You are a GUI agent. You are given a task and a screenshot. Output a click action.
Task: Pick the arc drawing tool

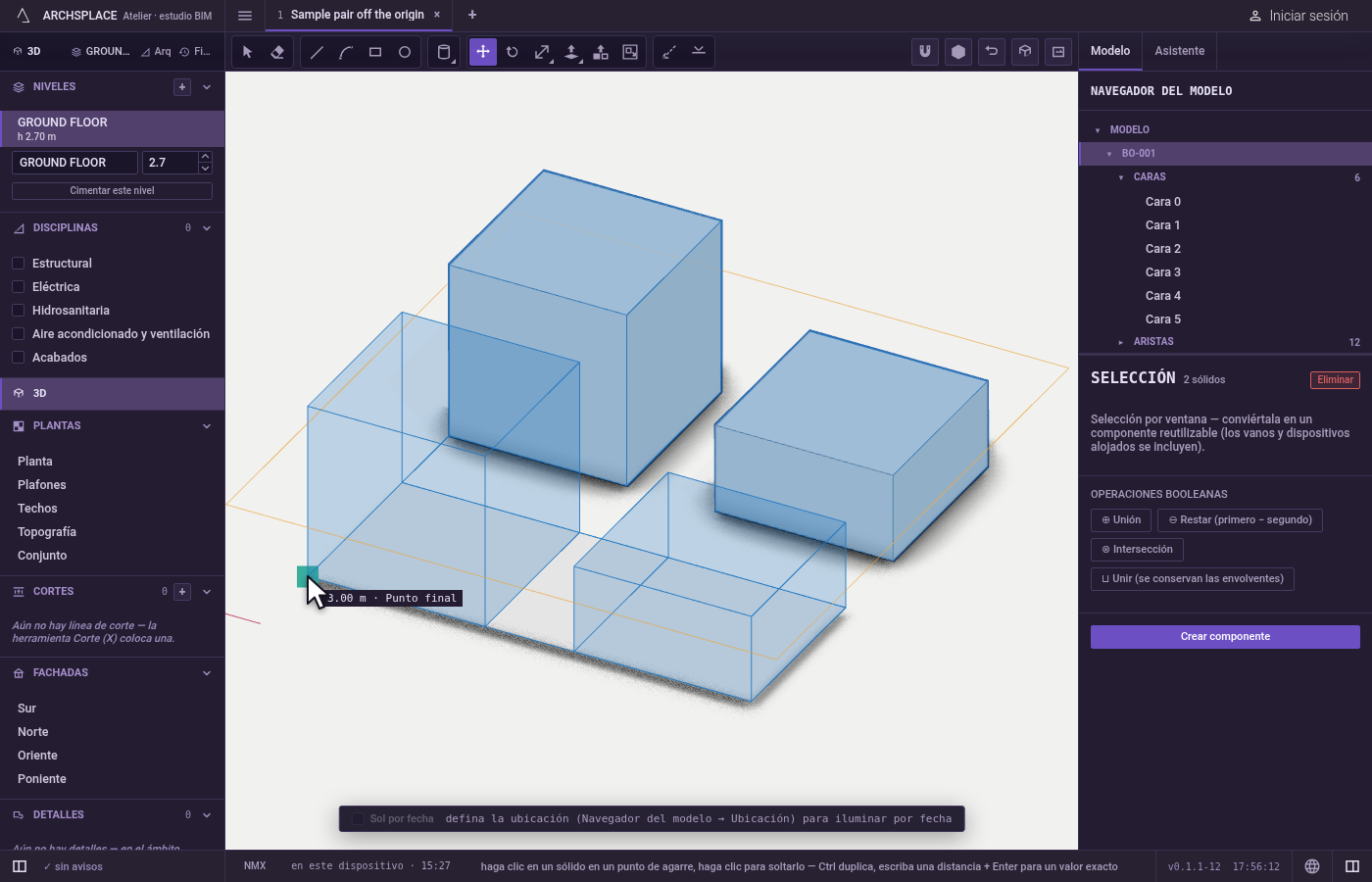346,52
